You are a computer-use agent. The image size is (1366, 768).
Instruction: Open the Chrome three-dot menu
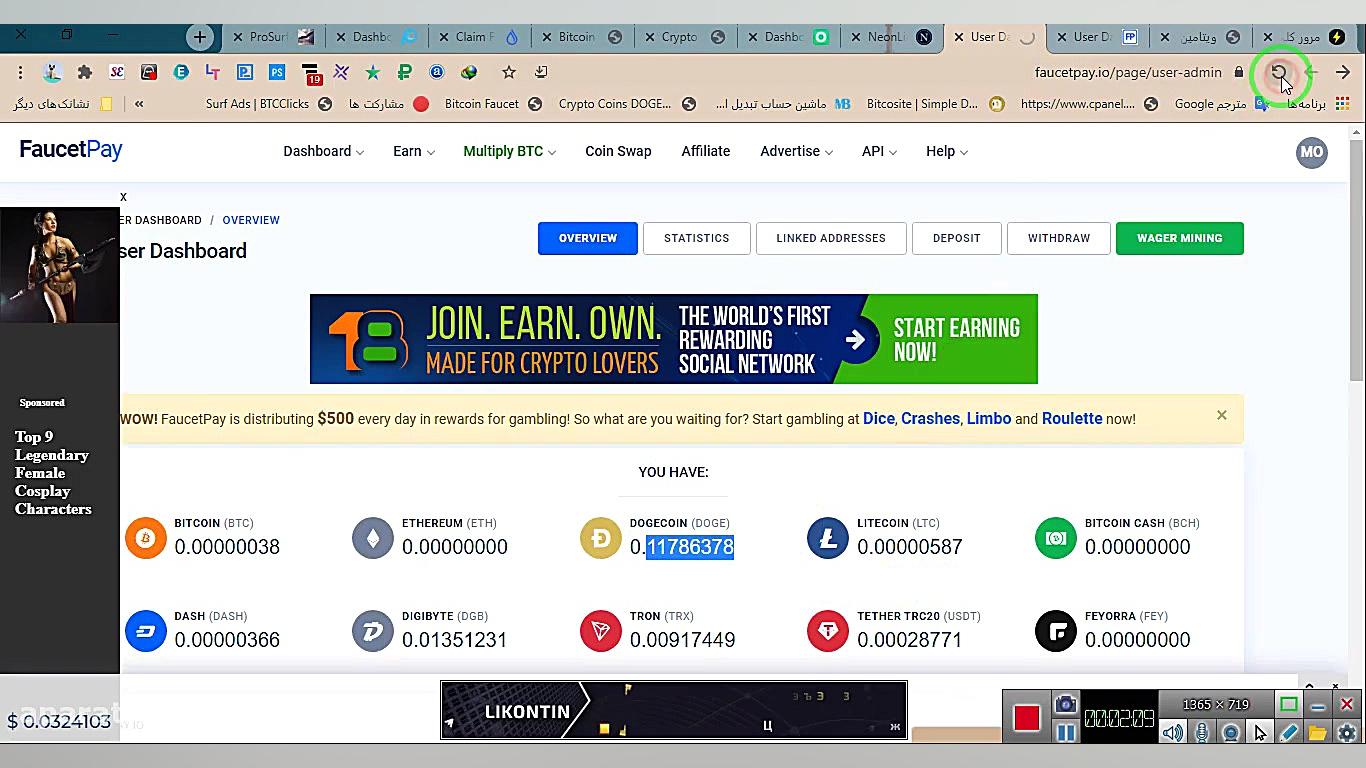tap(20, 72)
